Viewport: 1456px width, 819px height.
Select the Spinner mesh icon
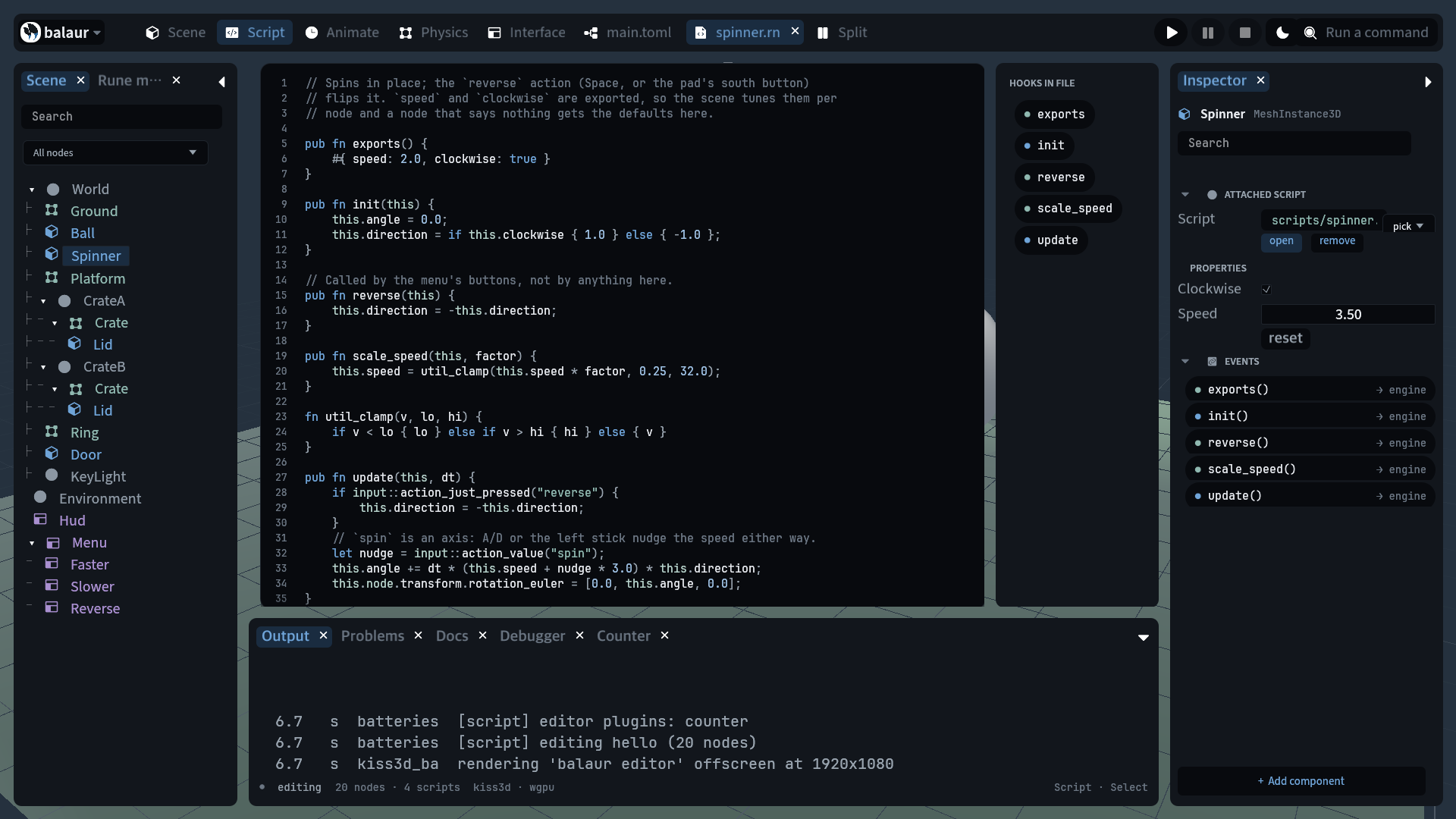tap(52, 253)
